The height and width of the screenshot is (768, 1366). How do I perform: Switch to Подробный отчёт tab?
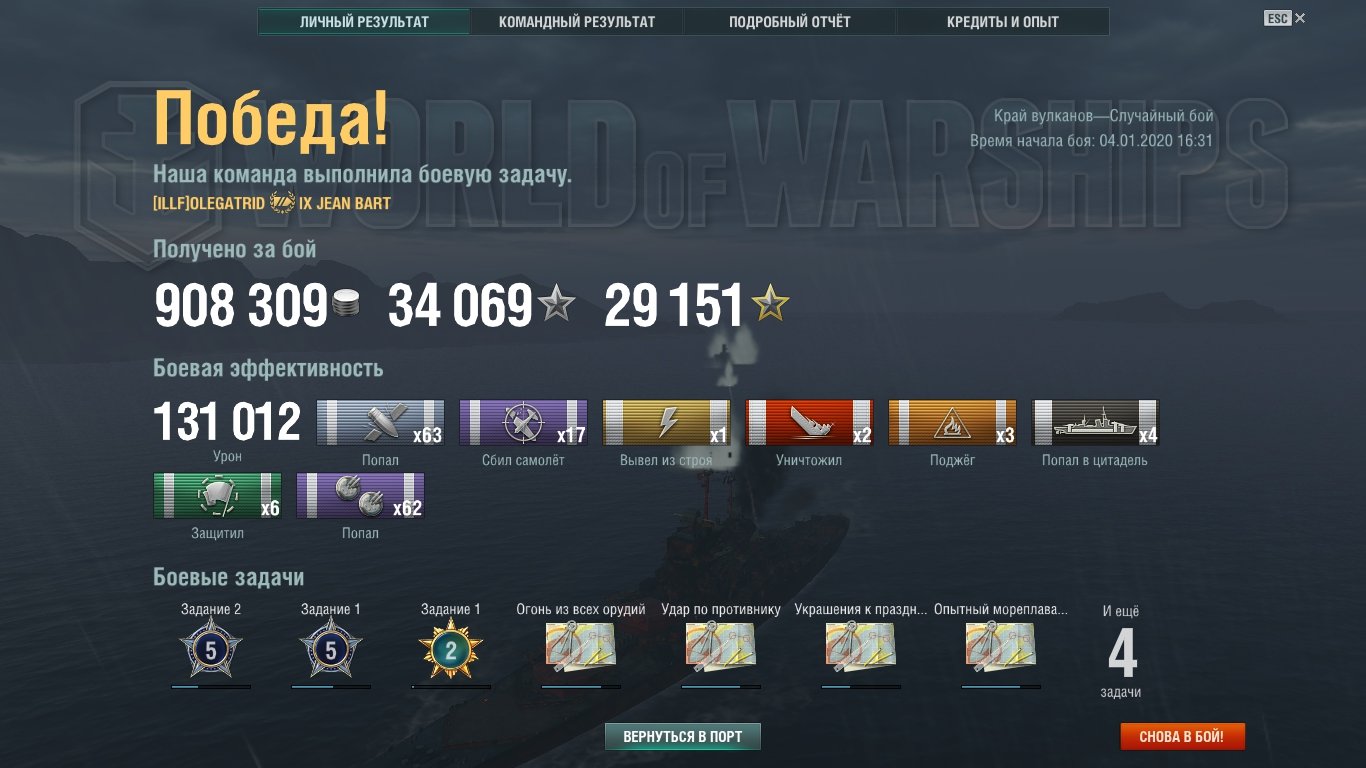(x=790, y=21)
